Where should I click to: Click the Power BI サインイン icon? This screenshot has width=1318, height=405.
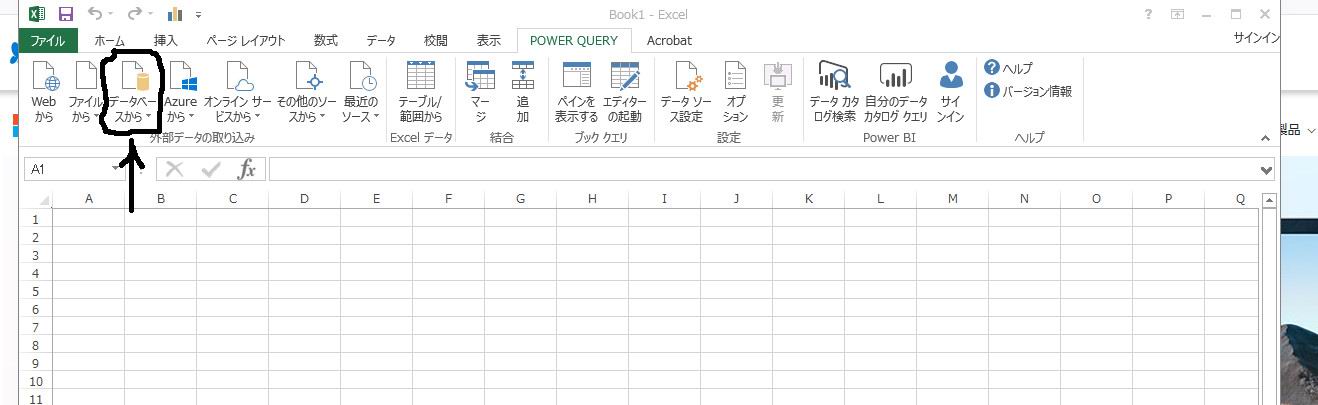click(951, 92)
